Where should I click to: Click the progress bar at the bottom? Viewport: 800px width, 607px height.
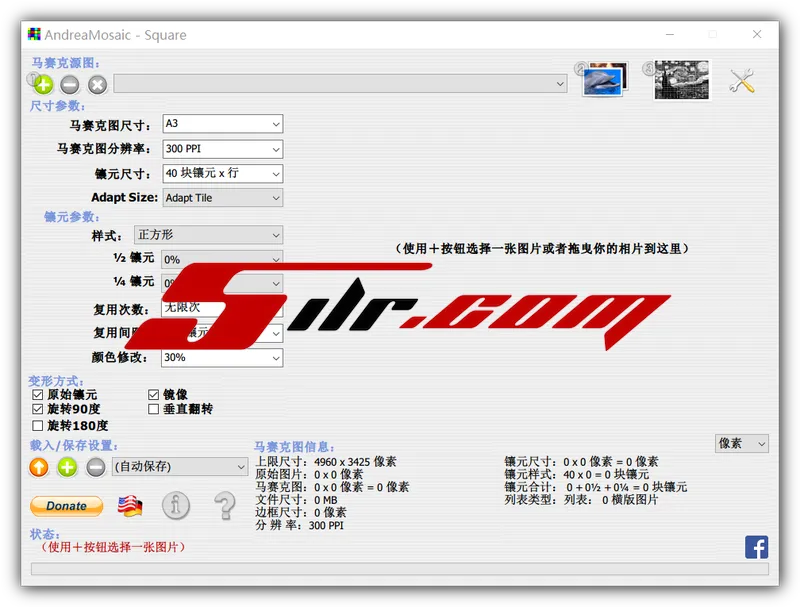399,569
